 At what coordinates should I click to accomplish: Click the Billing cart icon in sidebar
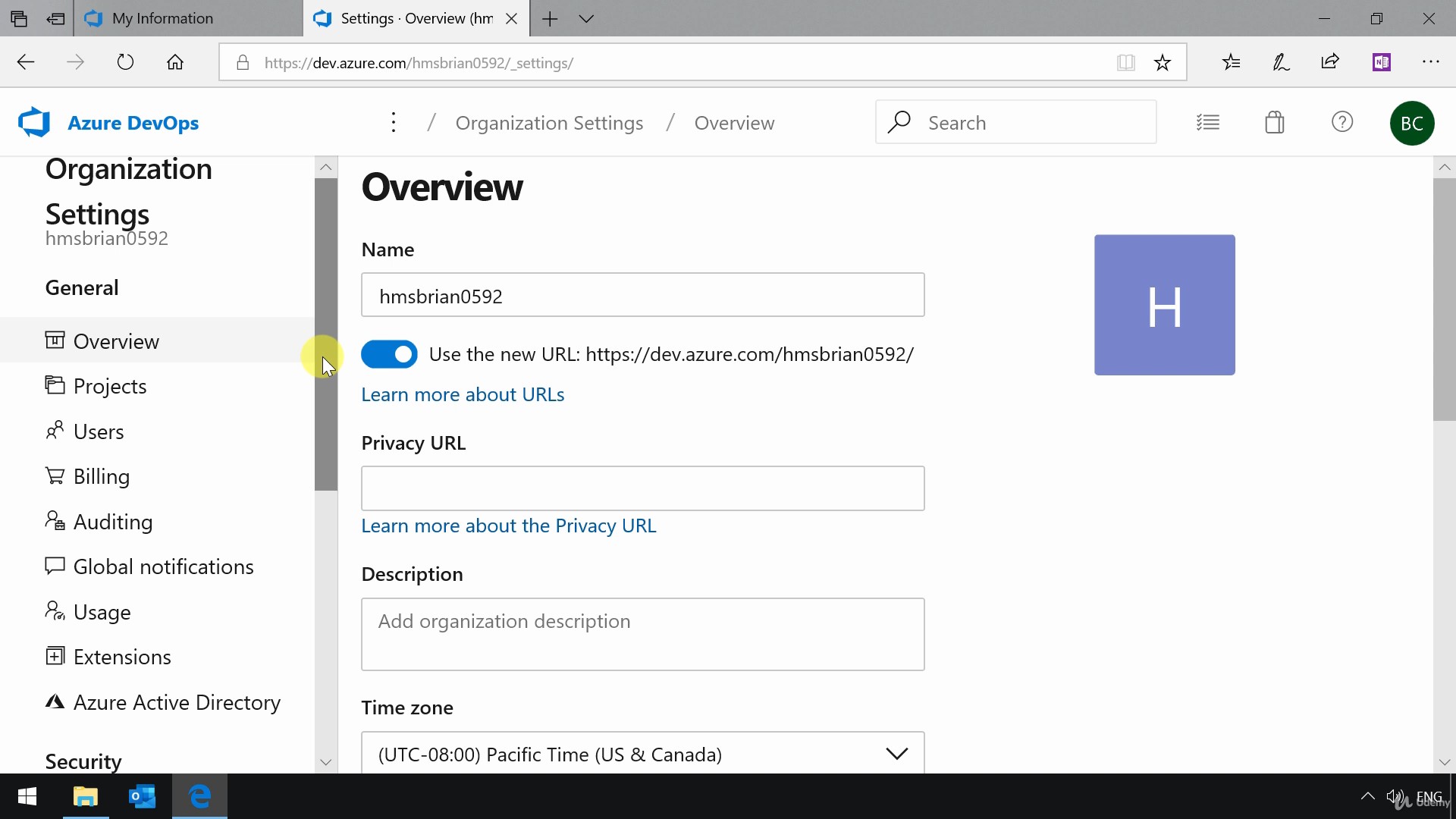coord(55,475)
